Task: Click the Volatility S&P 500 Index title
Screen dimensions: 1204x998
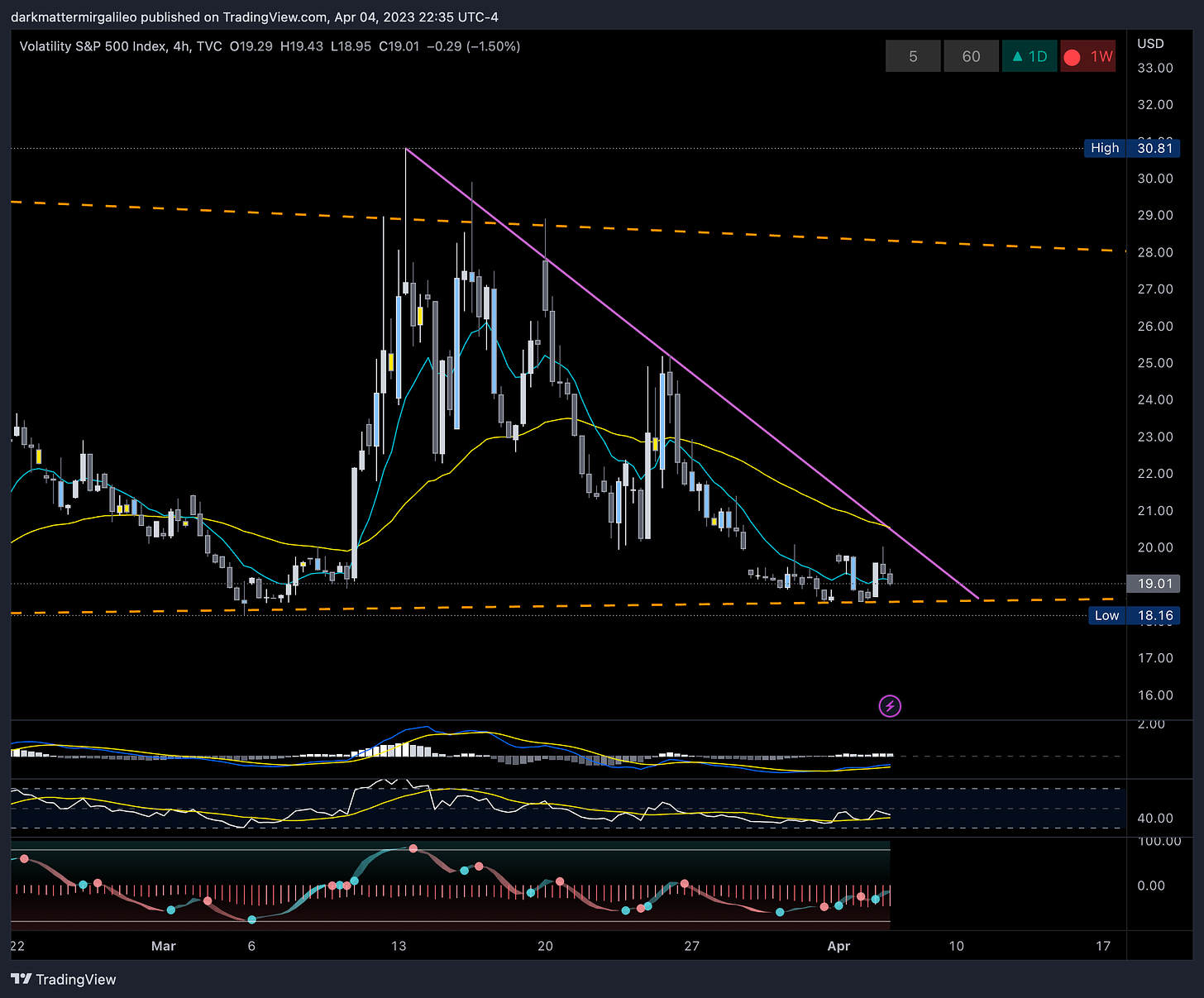Action: tap(93, 46)
